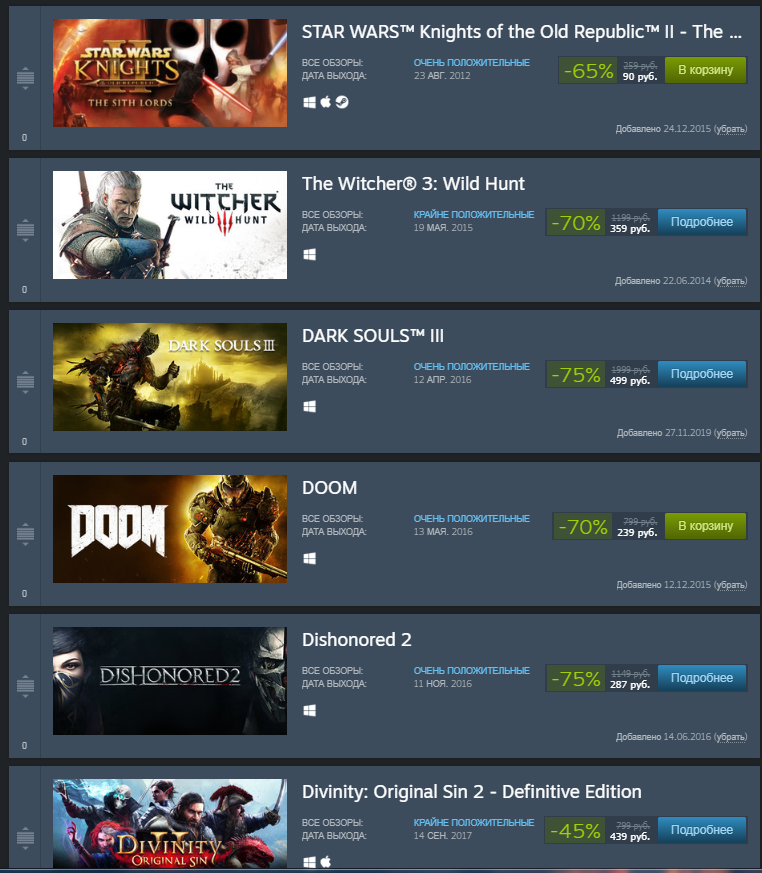This screenshot has height=873, width=762.
Task: Click the reorder handle next to DOOM
Action: [x=25, y=533]
